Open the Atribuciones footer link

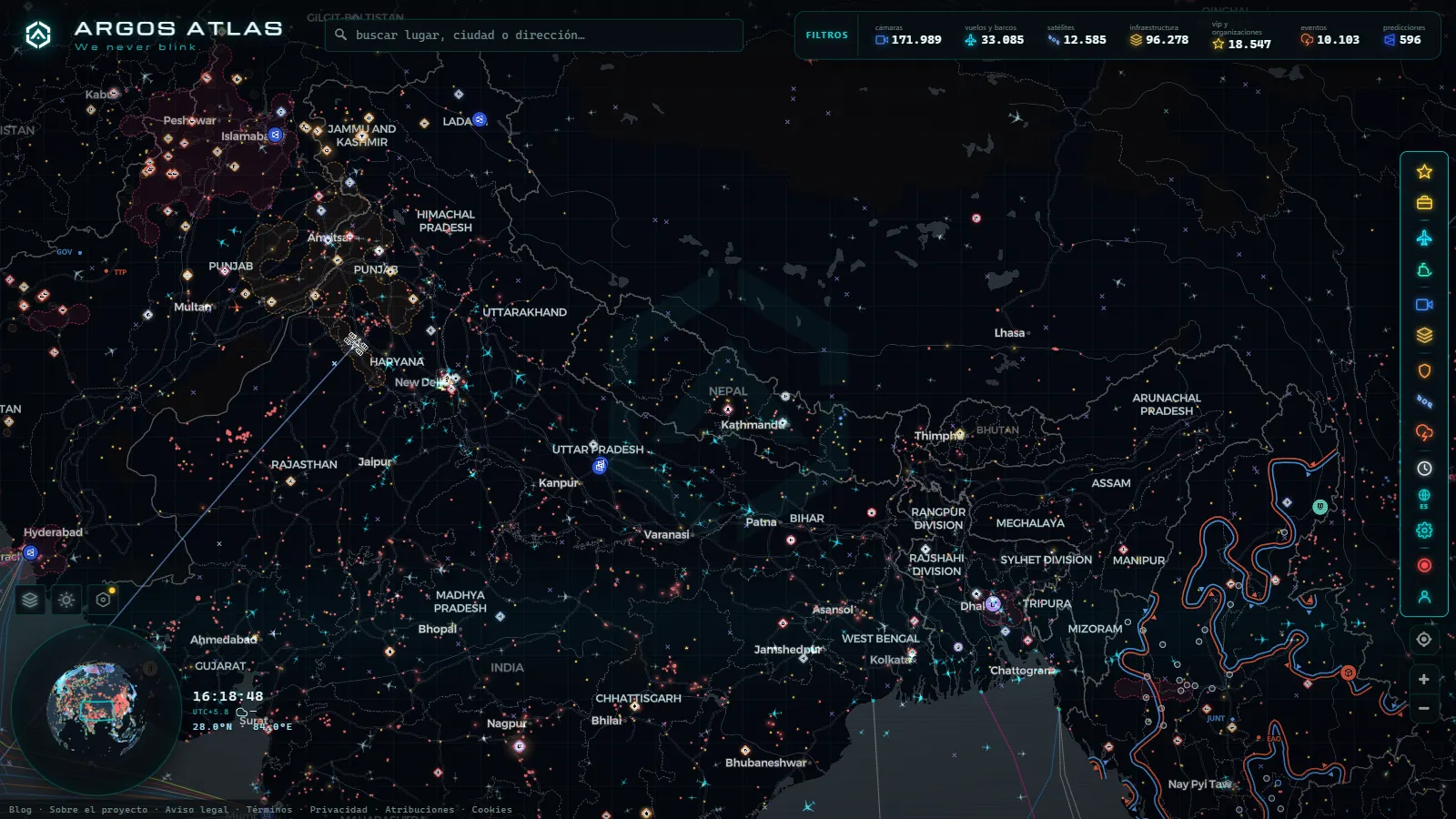[x=420, y=810]
